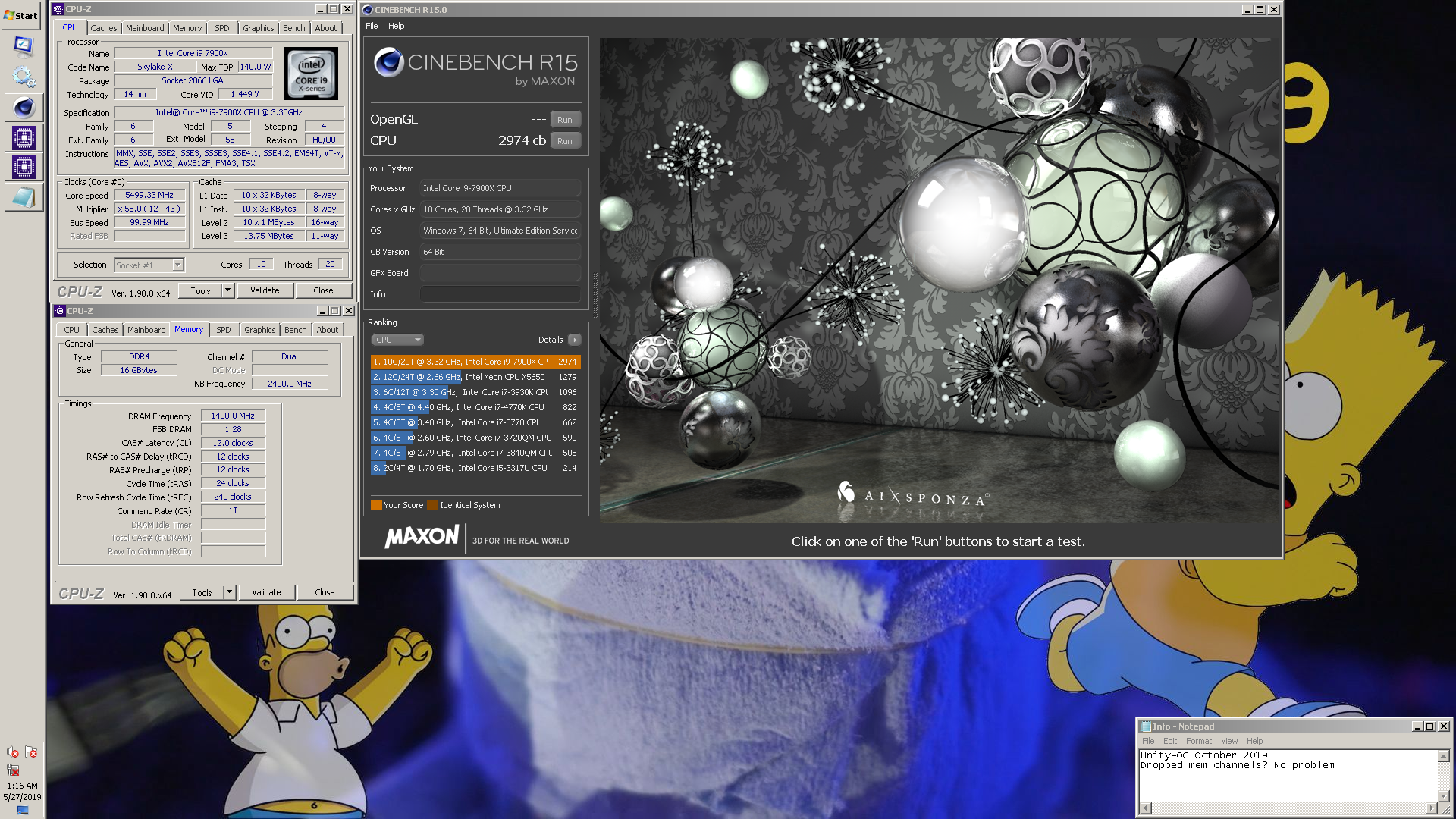Click the show desktop icon below the date
This screenshot has width=1456, height=819.
22,811
